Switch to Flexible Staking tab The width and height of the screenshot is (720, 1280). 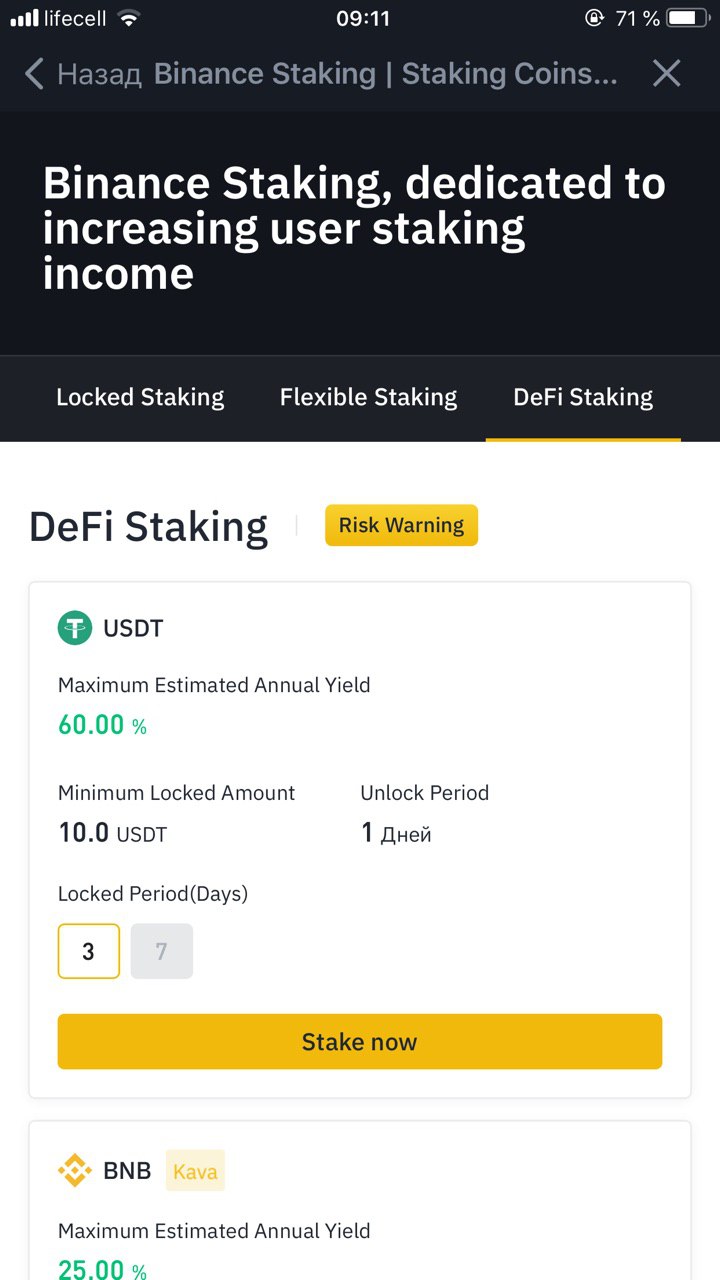click(368, 397)
